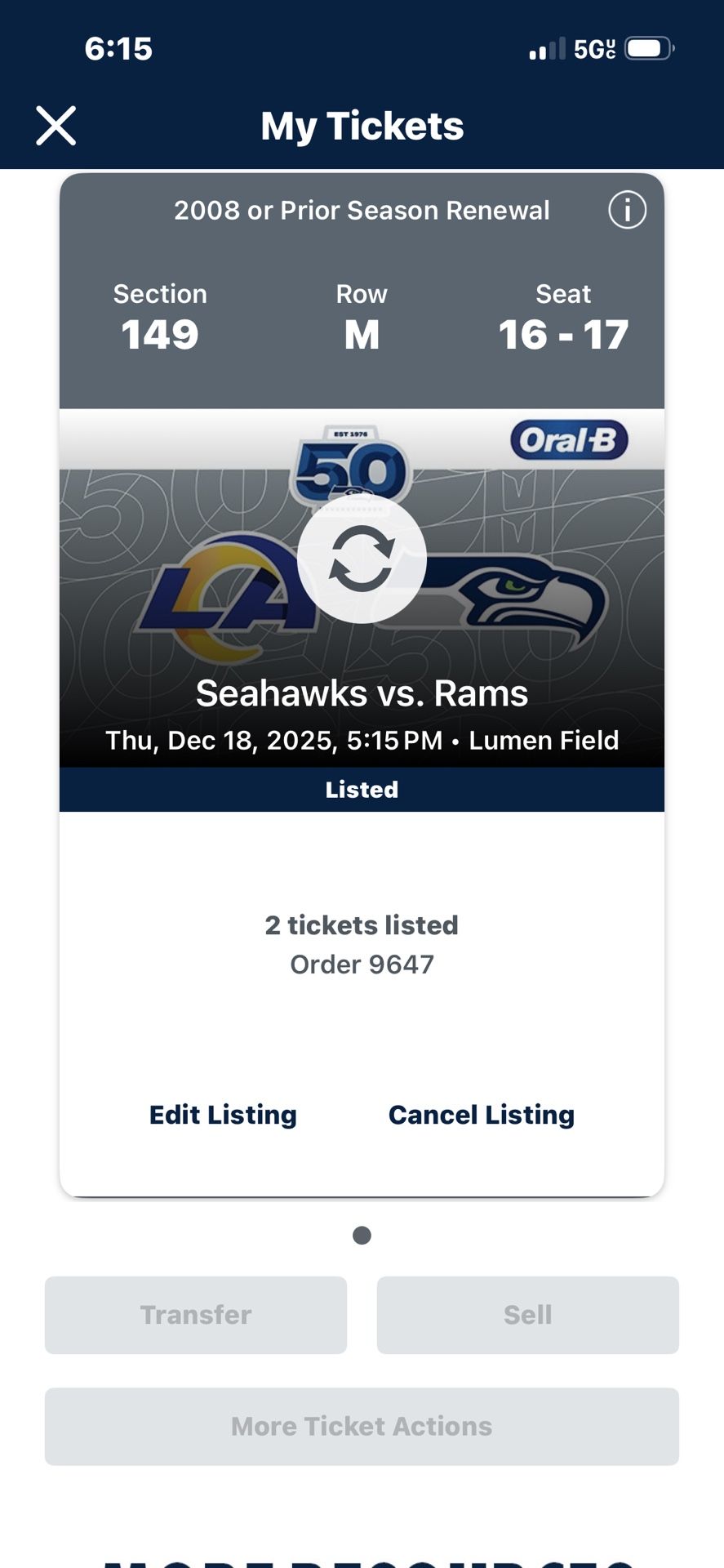
Task: Tap the rotate/refresh icon on the ticket
Action: 362,559
